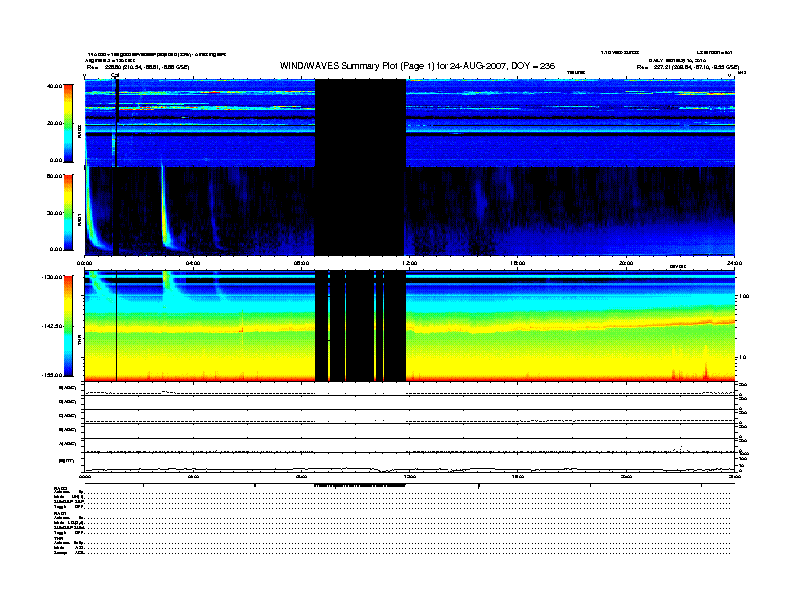
Task: Click the -142.50 label on TNR color scale
Action: [52, 326]
